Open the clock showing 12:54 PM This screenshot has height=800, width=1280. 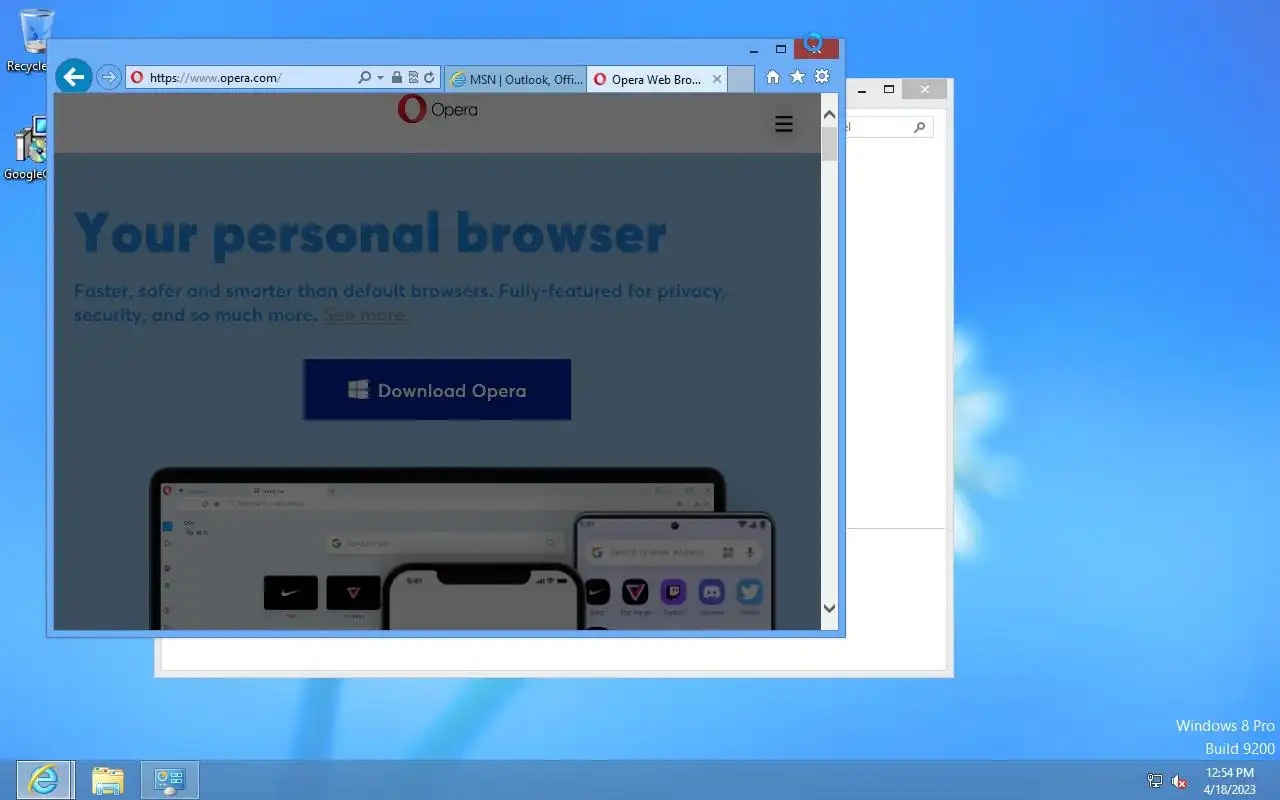coord(1229,780)
